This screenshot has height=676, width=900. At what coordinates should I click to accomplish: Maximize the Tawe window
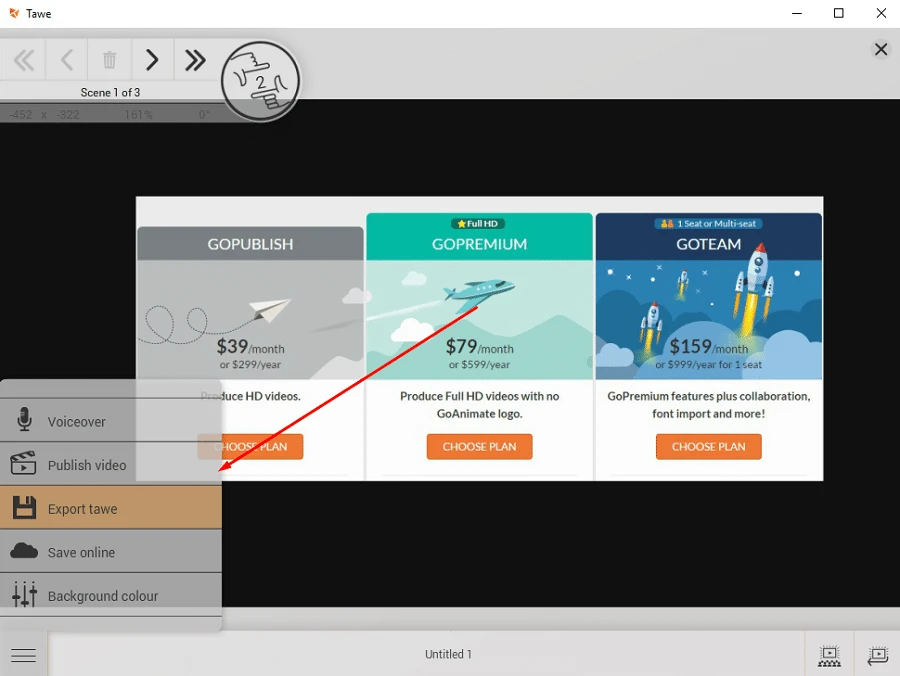coord(839,13)
